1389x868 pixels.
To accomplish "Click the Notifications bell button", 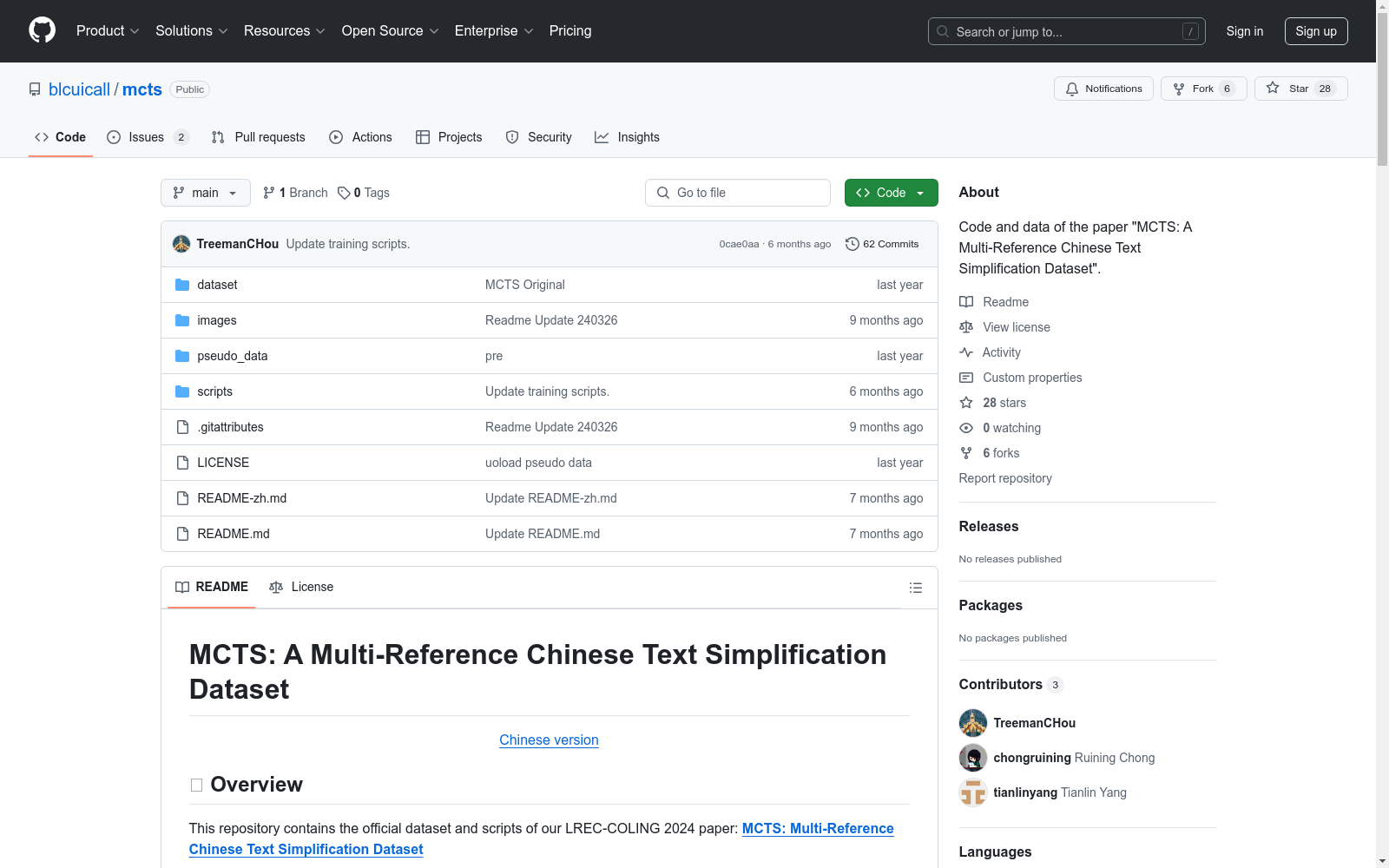I will tap(1103, 89).
